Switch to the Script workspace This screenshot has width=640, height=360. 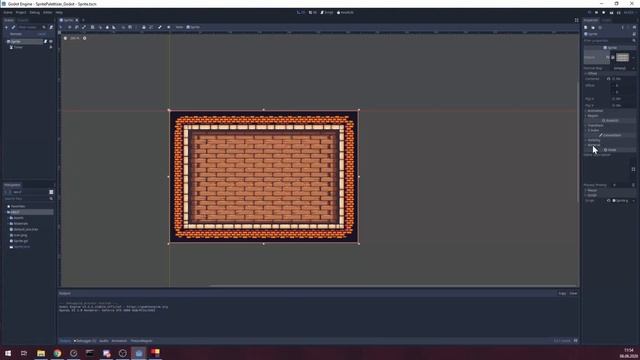coord(327,13)
